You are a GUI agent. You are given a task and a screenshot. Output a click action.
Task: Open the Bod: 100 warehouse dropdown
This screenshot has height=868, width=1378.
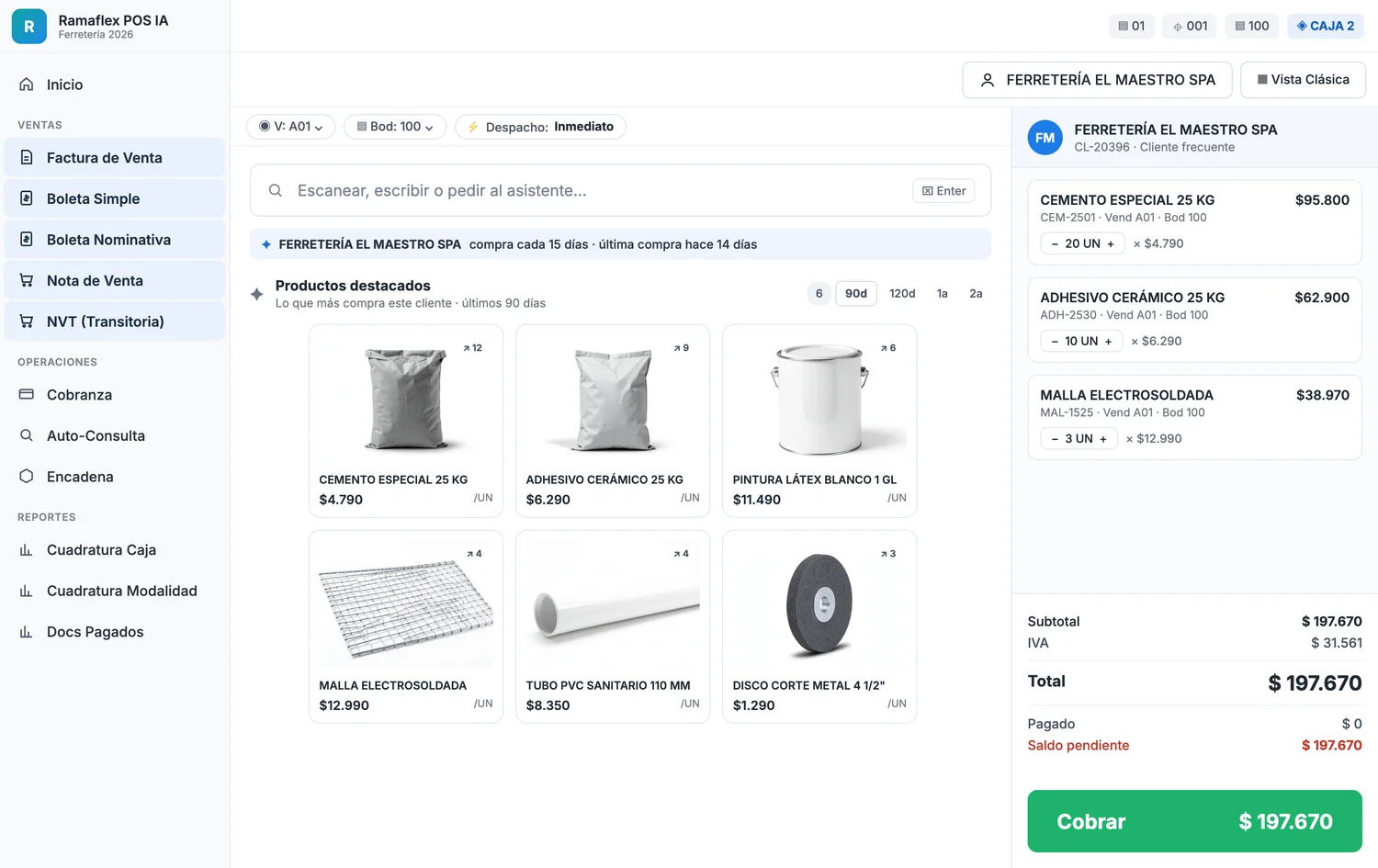(395, 127)
